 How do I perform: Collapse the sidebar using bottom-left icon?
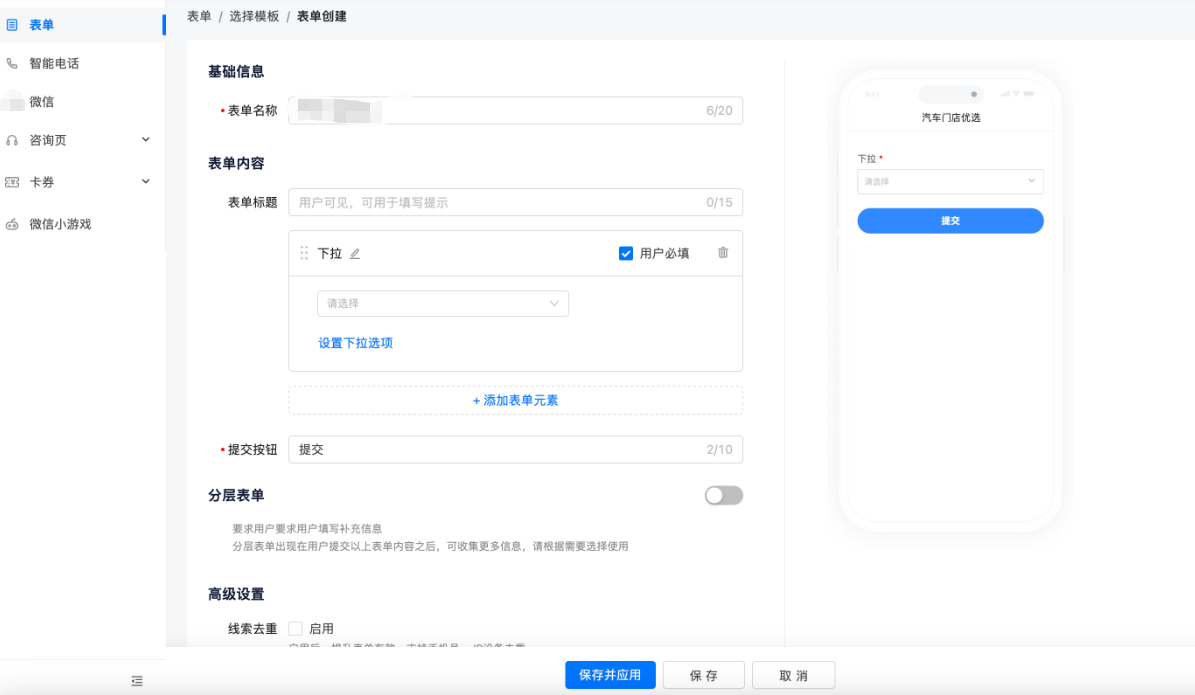tap(137, 679)
